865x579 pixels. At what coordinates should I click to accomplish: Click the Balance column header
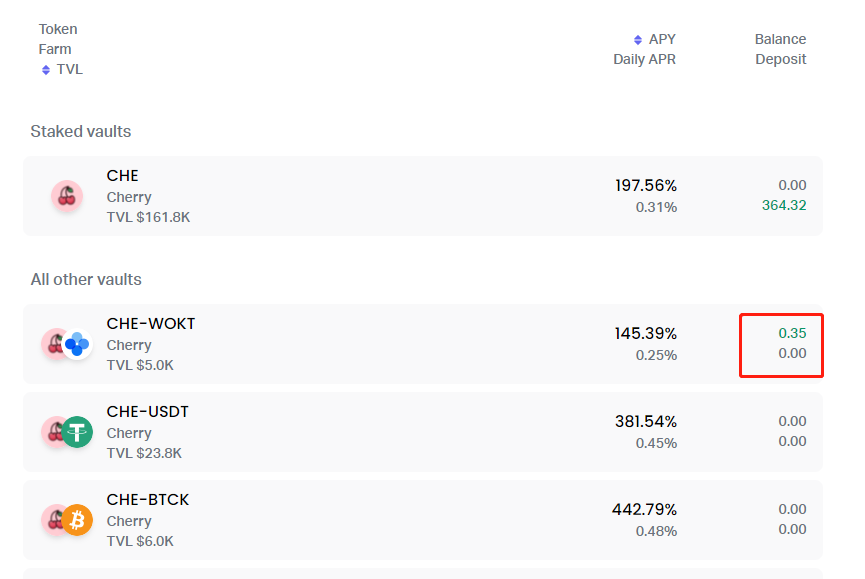tap(780, 39)
